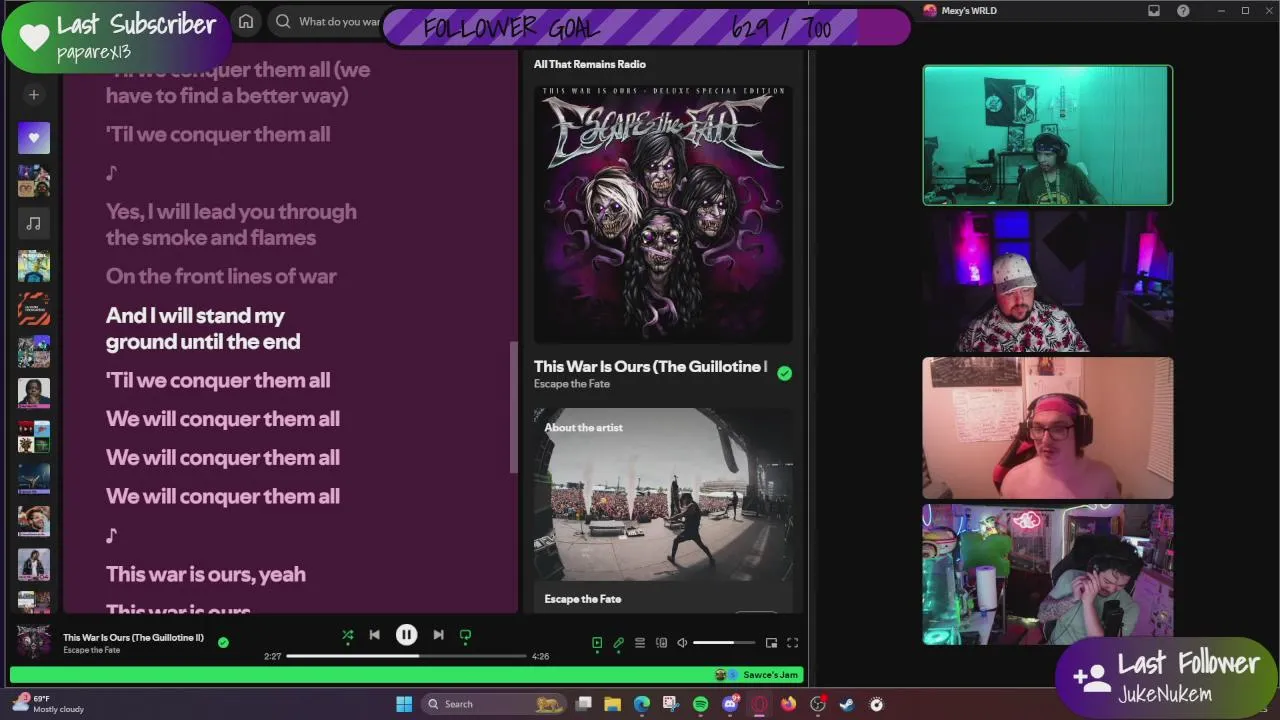This screenshot has width=1280, height=720.
Task: Click the taskbar Search box
Action: [x=495, y=704]
